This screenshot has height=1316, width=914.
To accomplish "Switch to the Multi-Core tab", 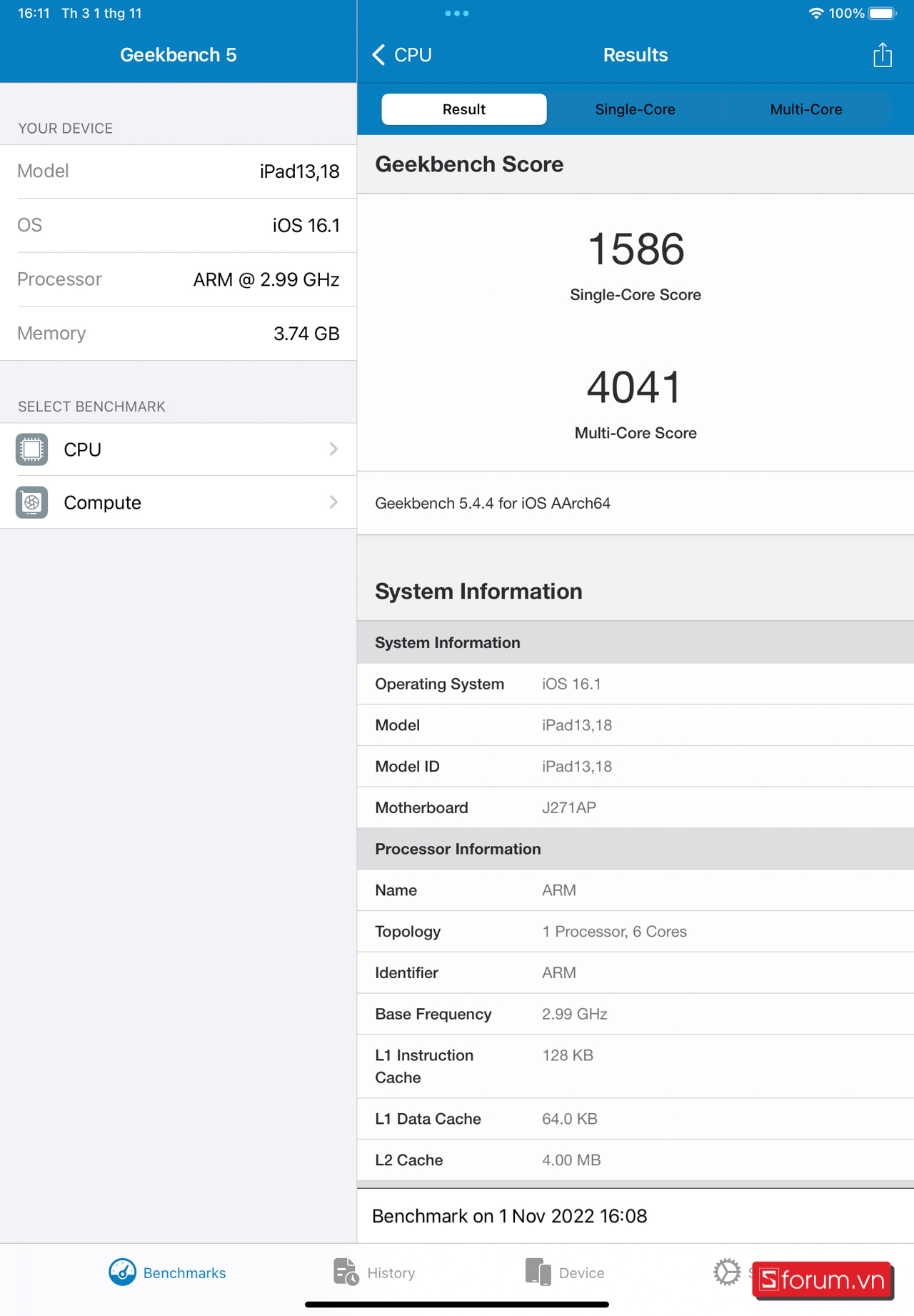I will pyautogui.click(x=805, y=109).
